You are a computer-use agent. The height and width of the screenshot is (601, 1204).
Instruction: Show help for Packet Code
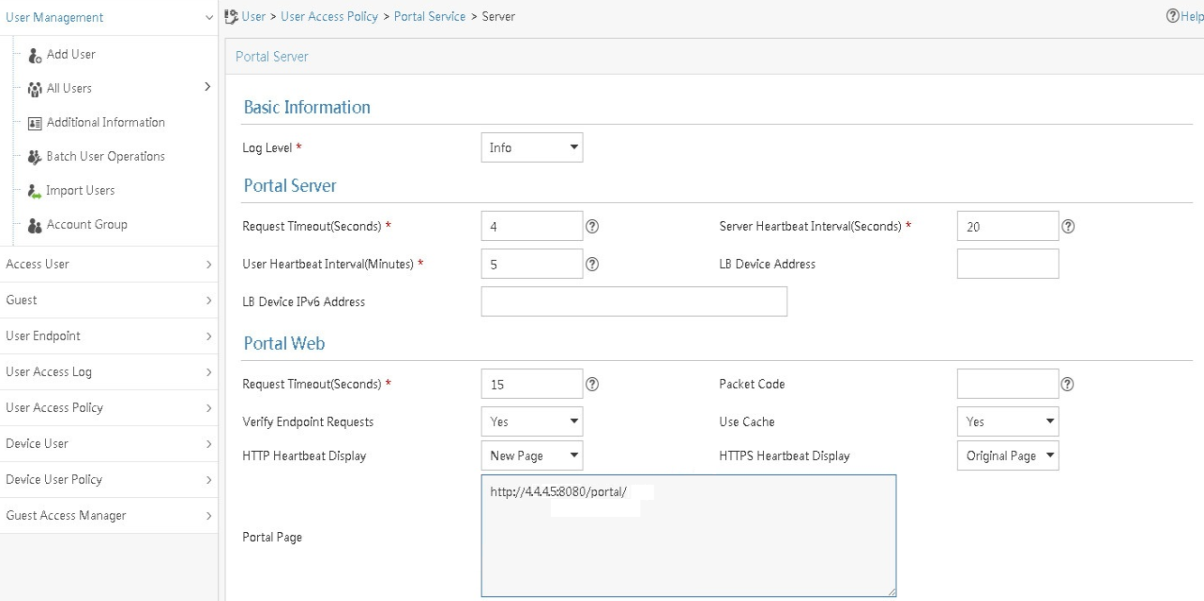1068,384
